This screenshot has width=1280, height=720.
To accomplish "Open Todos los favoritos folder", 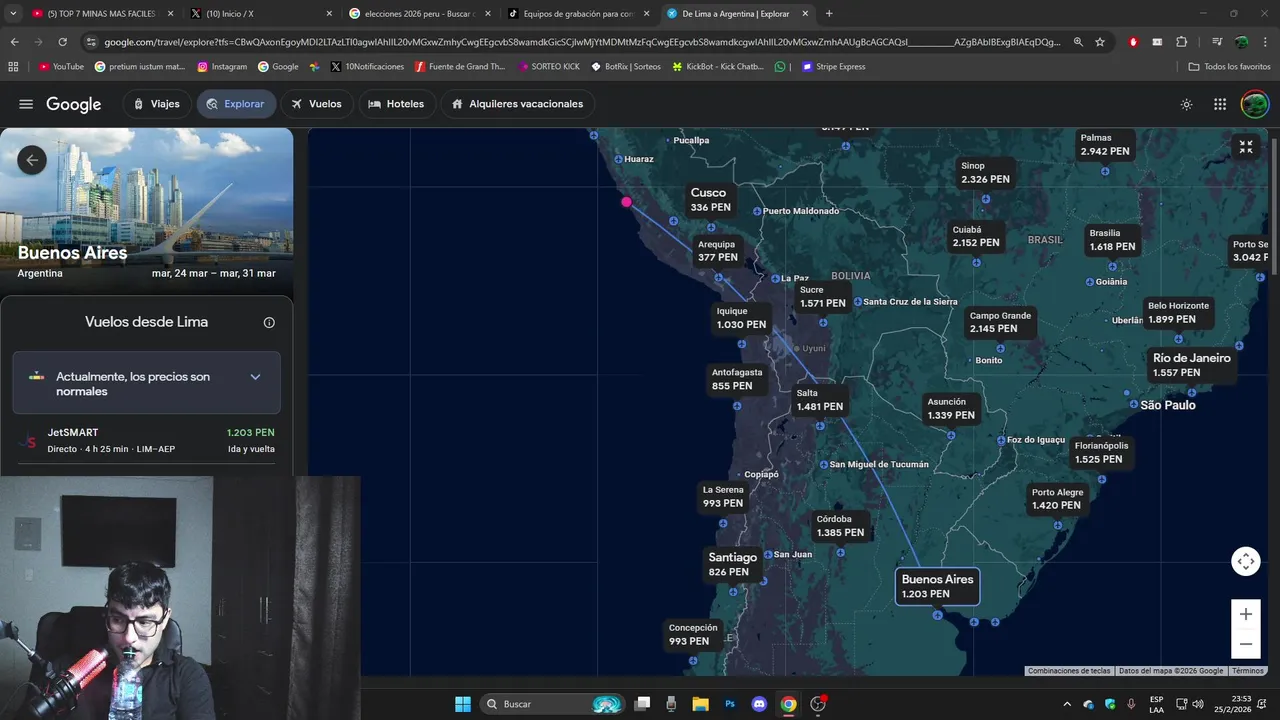I will click(x=1229, y=67).
